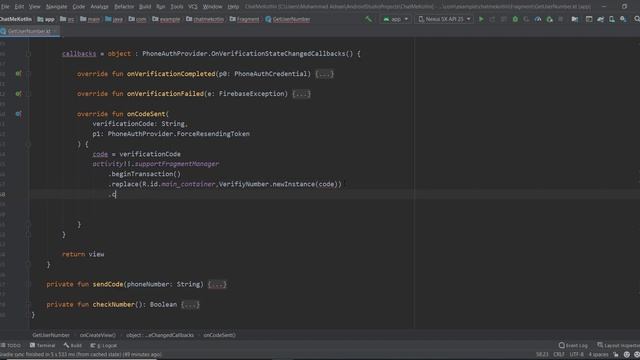Click the Gradle sync finished status message
Image resolution: width=640 pixels, height=360 pixels.
[81, 355]
